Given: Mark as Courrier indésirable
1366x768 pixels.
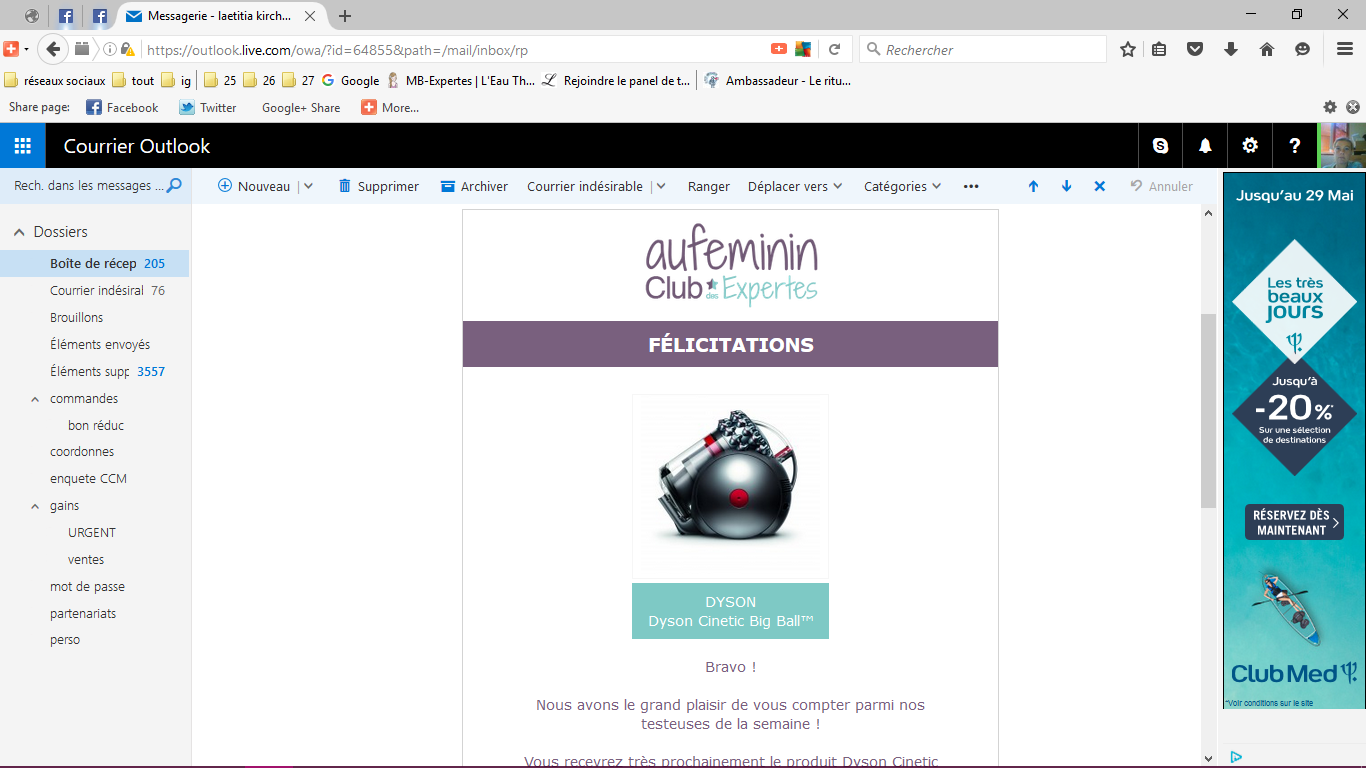Looking at the screenshot, I should [585, 186].
